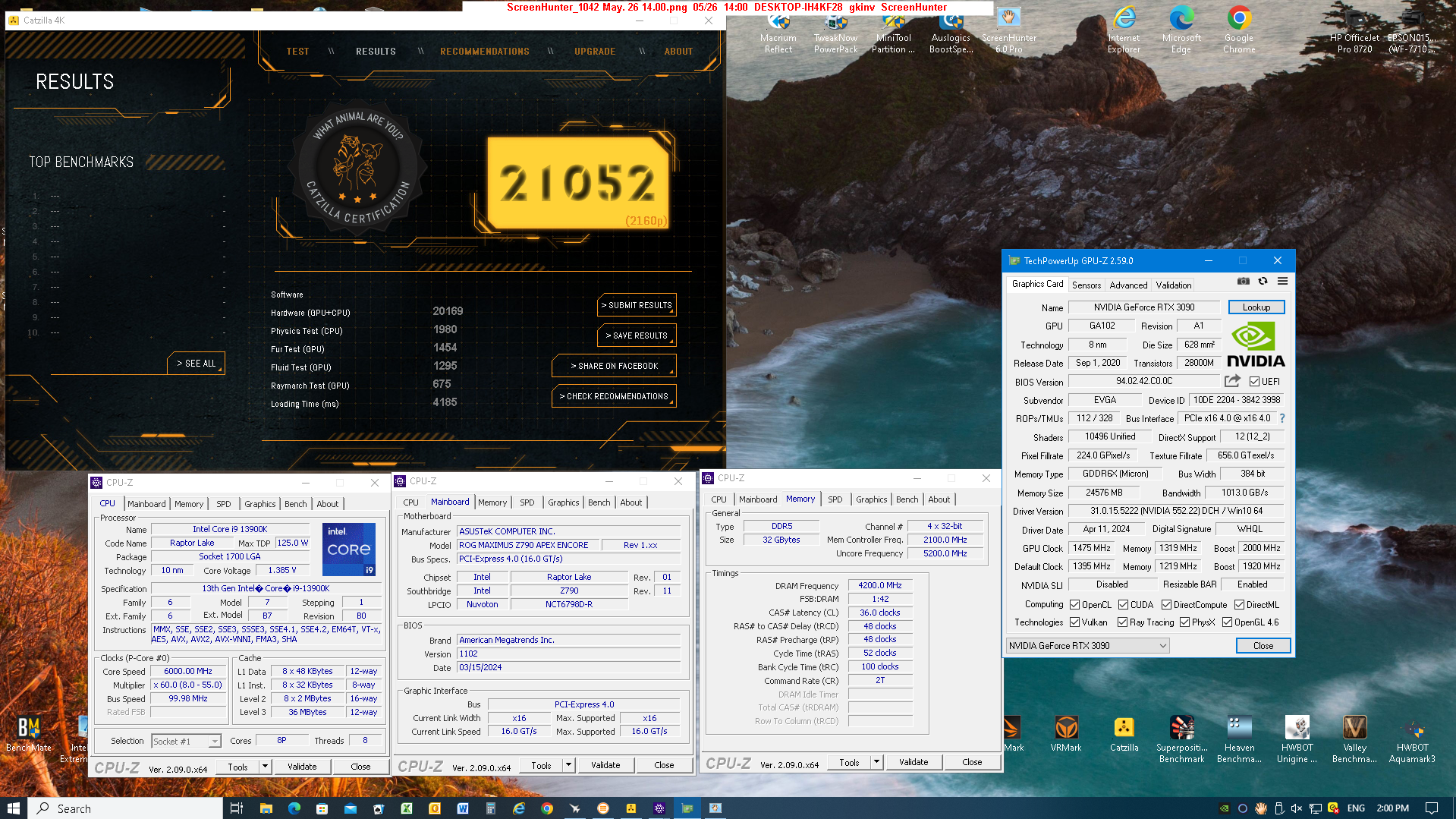Screen dimensions: 1456x819
Task: Toggle OpenGL 4.6 checkbox
Action: (1227, 622)
